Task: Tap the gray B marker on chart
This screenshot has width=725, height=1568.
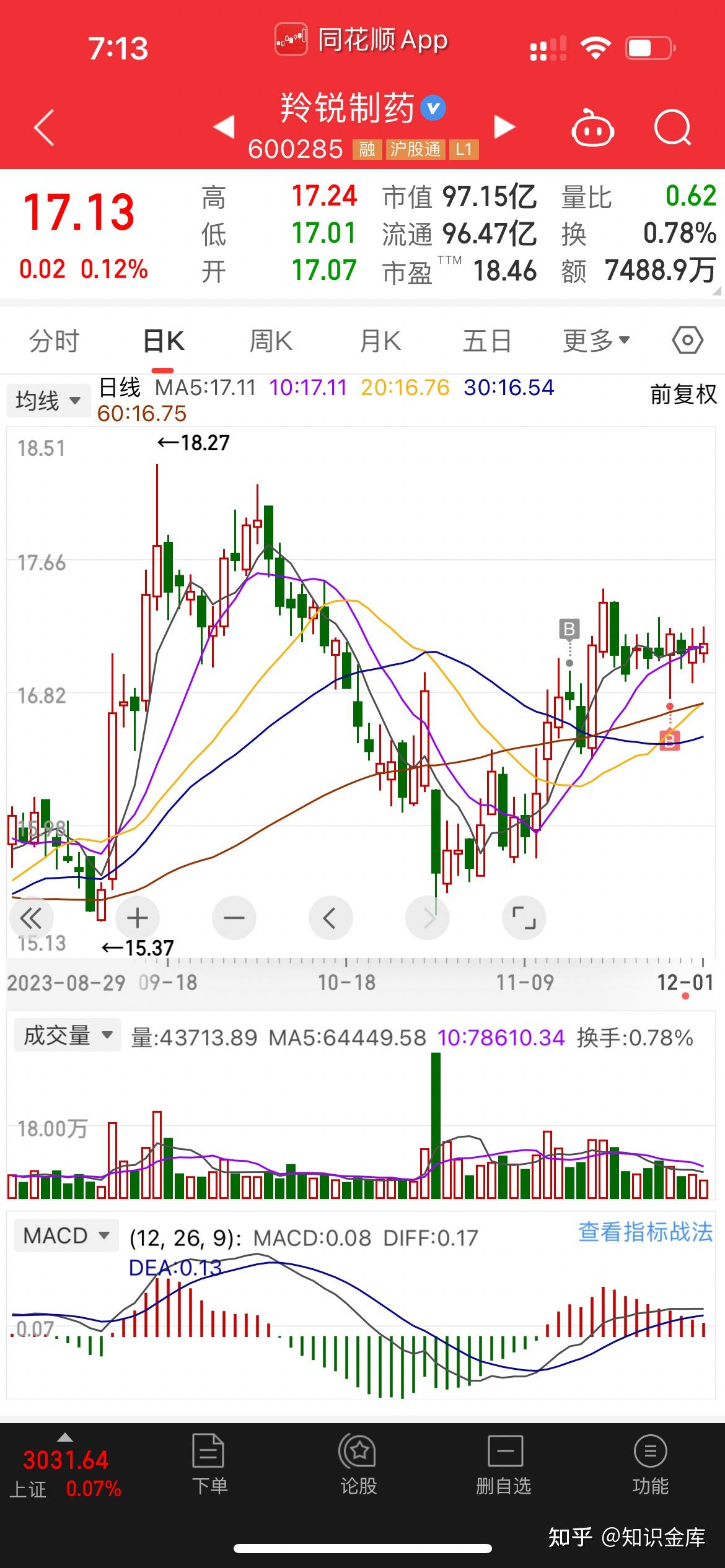Action: click(568, 629)
